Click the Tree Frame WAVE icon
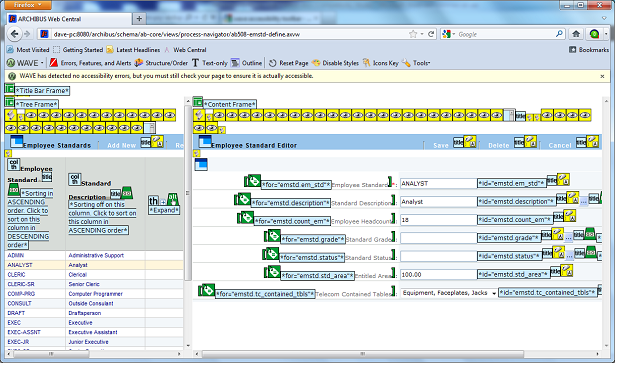 pyautogui.click(x=9, y=102)
